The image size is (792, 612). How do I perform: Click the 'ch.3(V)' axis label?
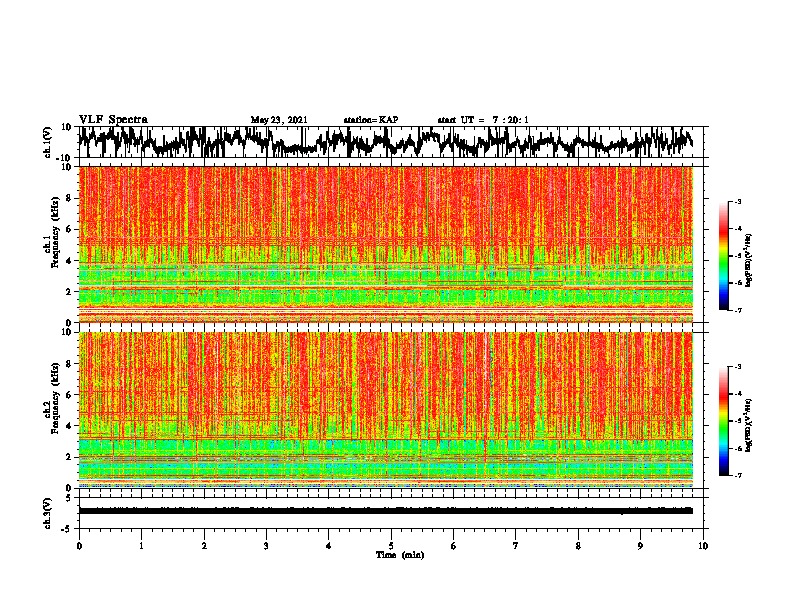coord(48,513)
